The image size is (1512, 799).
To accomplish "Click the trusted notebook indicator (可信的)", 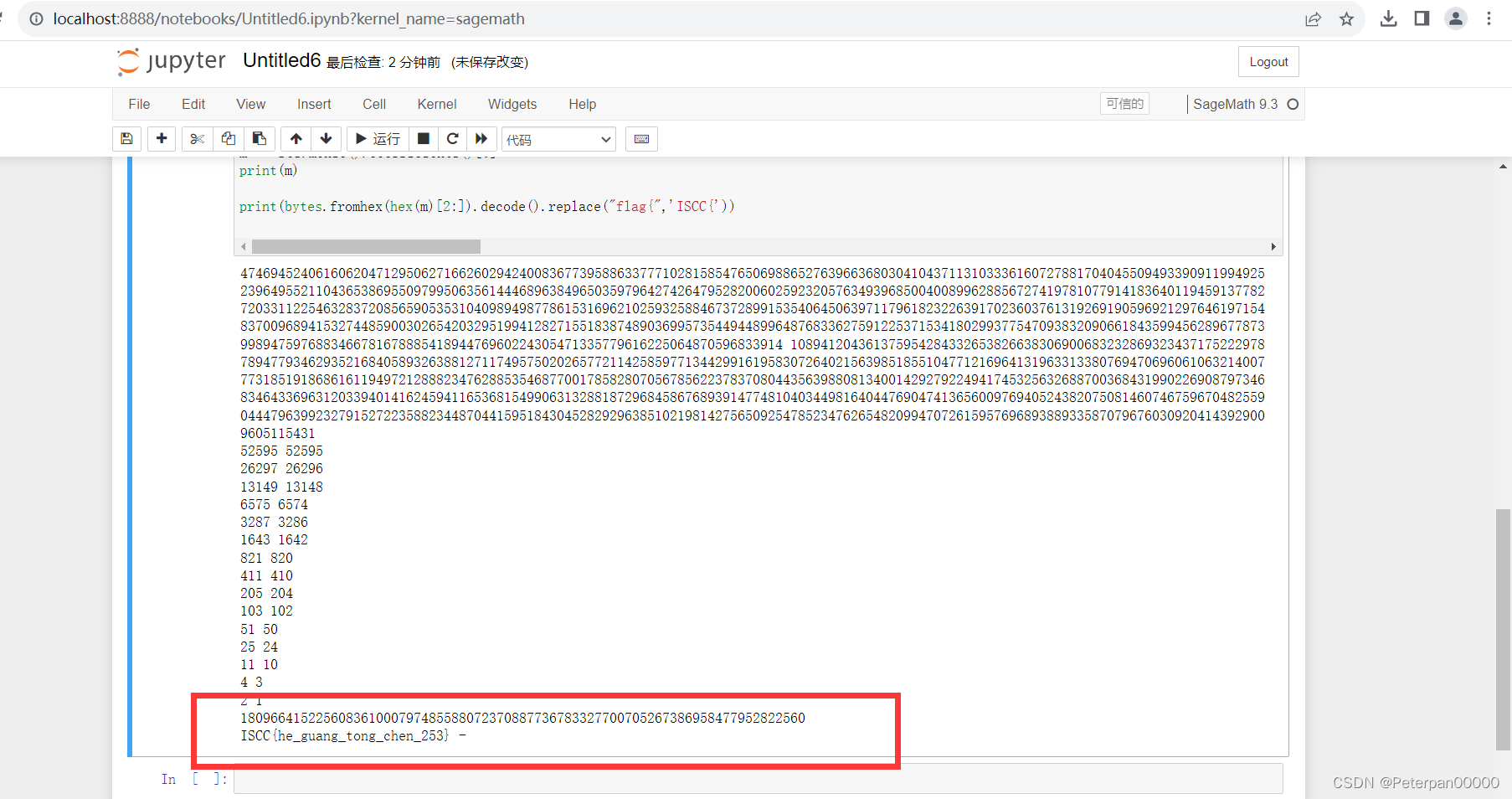I will pos(1124,104).
